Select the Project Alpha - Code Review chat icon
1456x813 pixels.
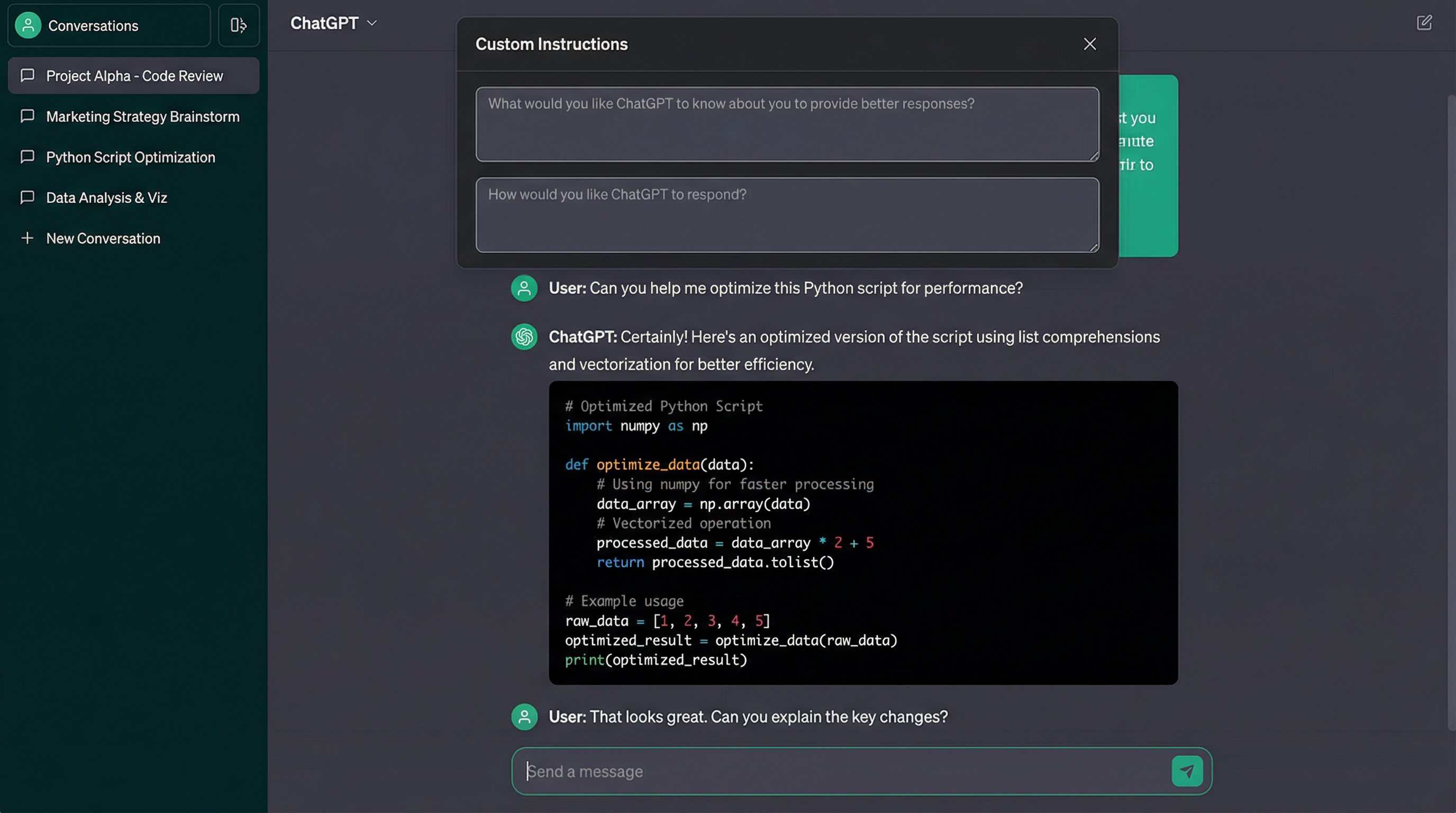[x=28, y=75]
